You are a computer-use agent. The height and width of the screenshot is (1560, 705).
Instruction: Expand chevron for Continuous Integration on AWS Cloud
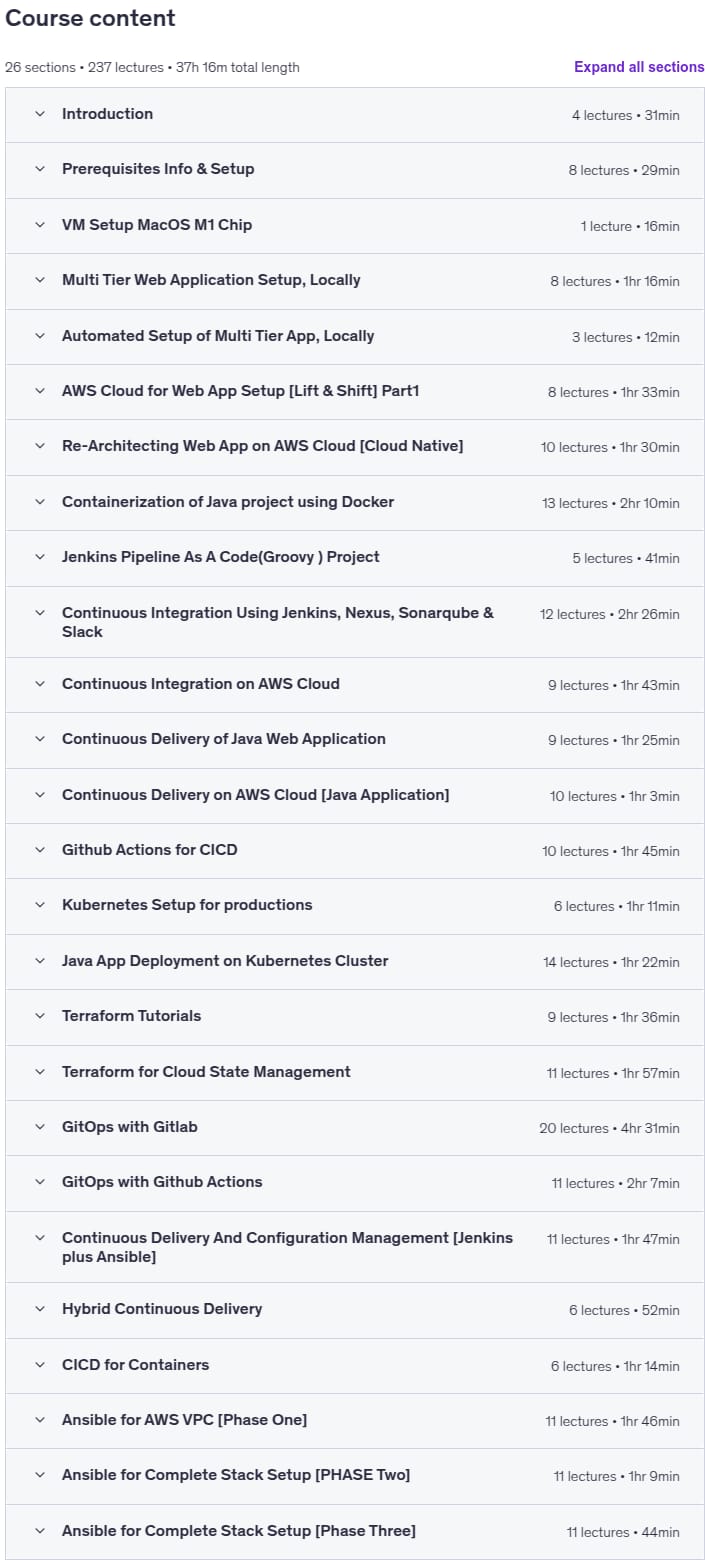tap(40, 684)
